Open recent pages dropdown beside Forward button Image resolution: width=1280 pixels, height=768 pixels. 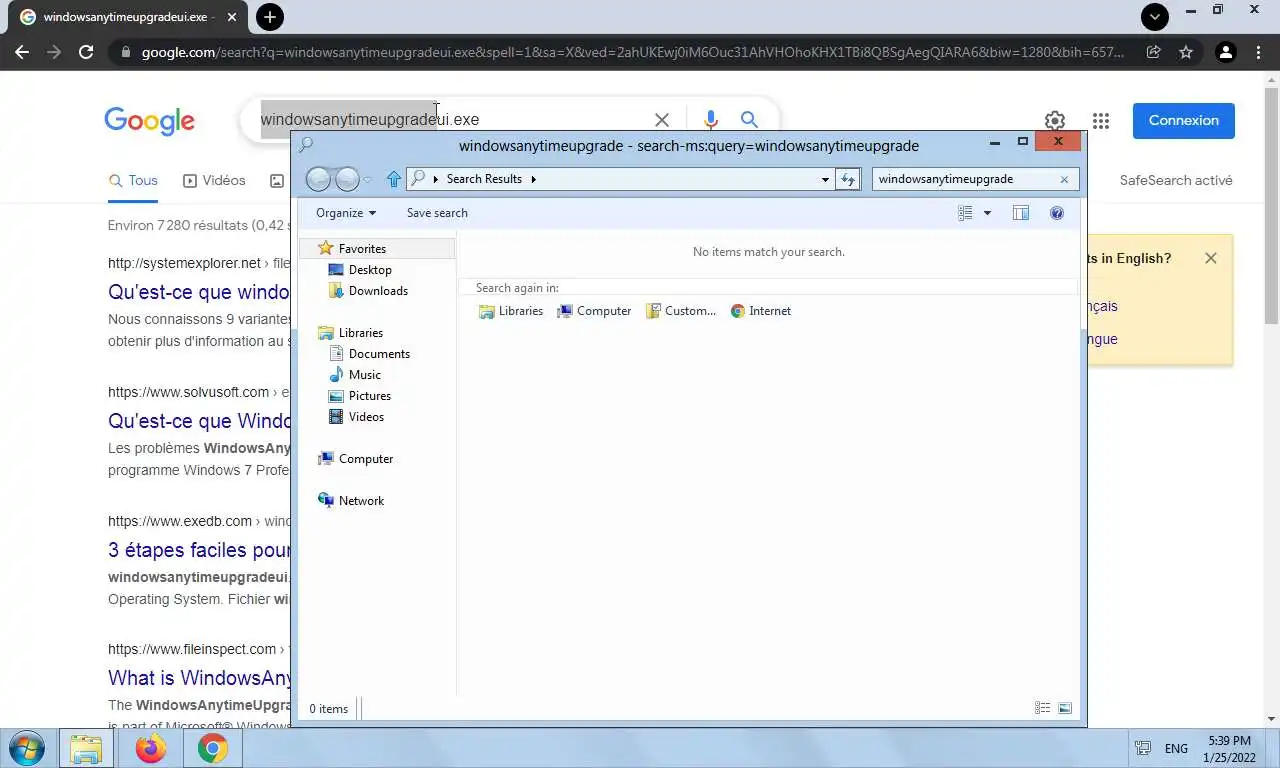[x=368, y=179]
